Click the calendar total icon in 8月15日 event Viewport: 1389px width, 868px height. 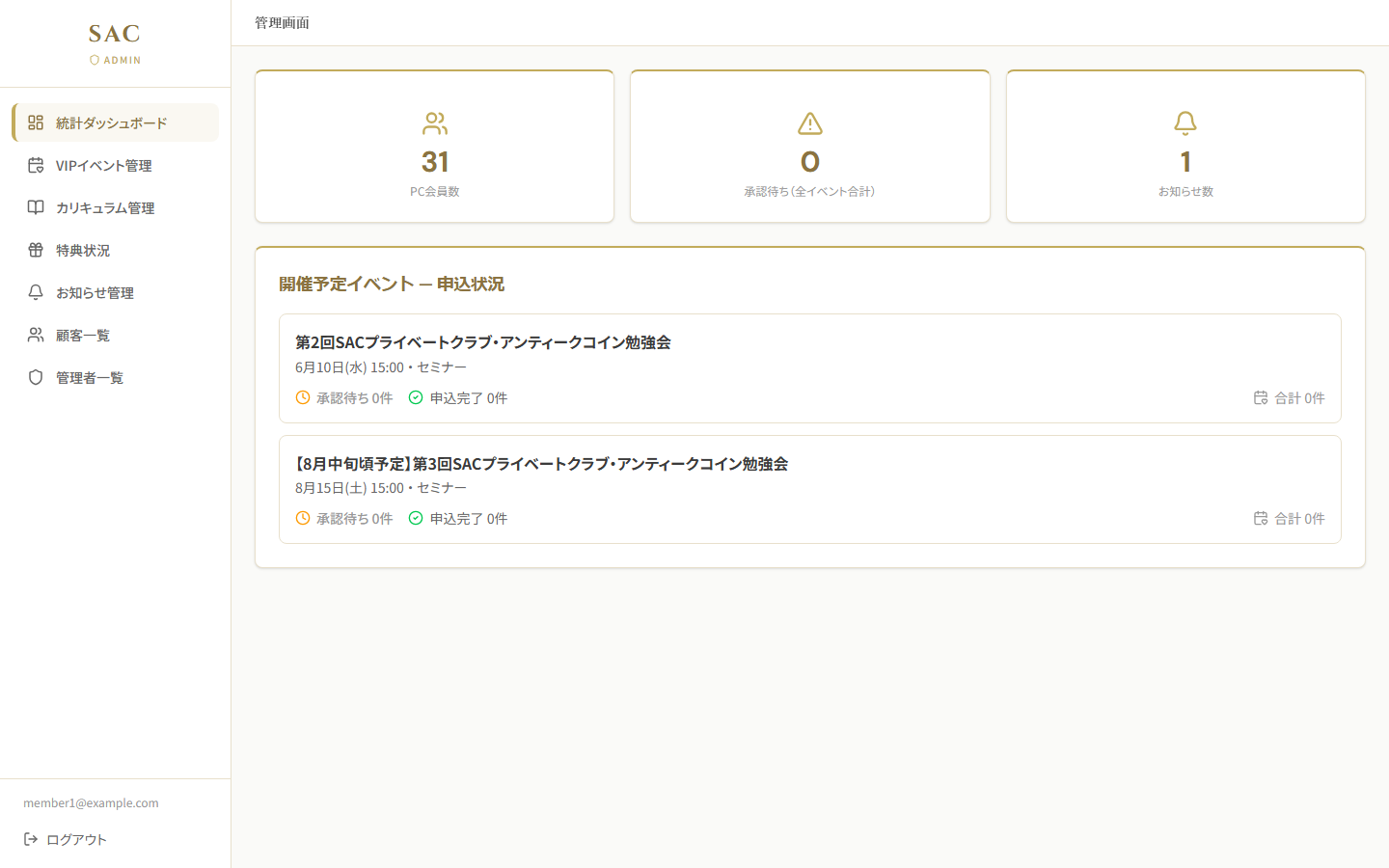[x=1261, y=518]
